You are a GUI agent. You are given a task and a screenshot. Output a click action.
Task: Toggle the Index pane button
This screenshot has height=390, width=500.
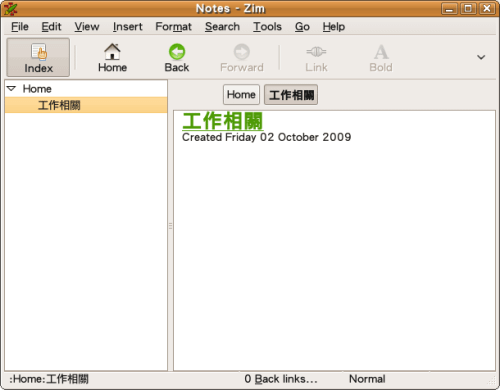pyautogui.click(x=38, y=57)
